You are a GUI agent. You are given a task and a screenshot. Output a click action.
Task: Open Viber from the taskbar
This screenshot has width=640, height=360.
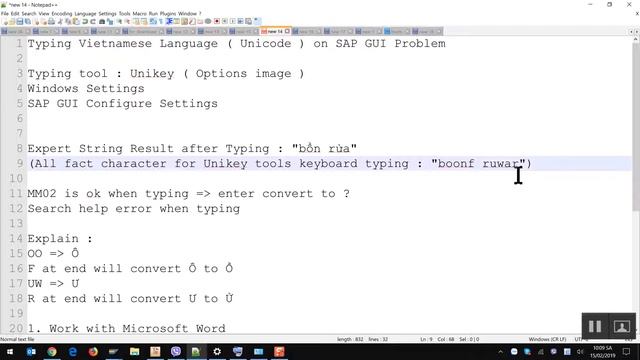(176, 351)
